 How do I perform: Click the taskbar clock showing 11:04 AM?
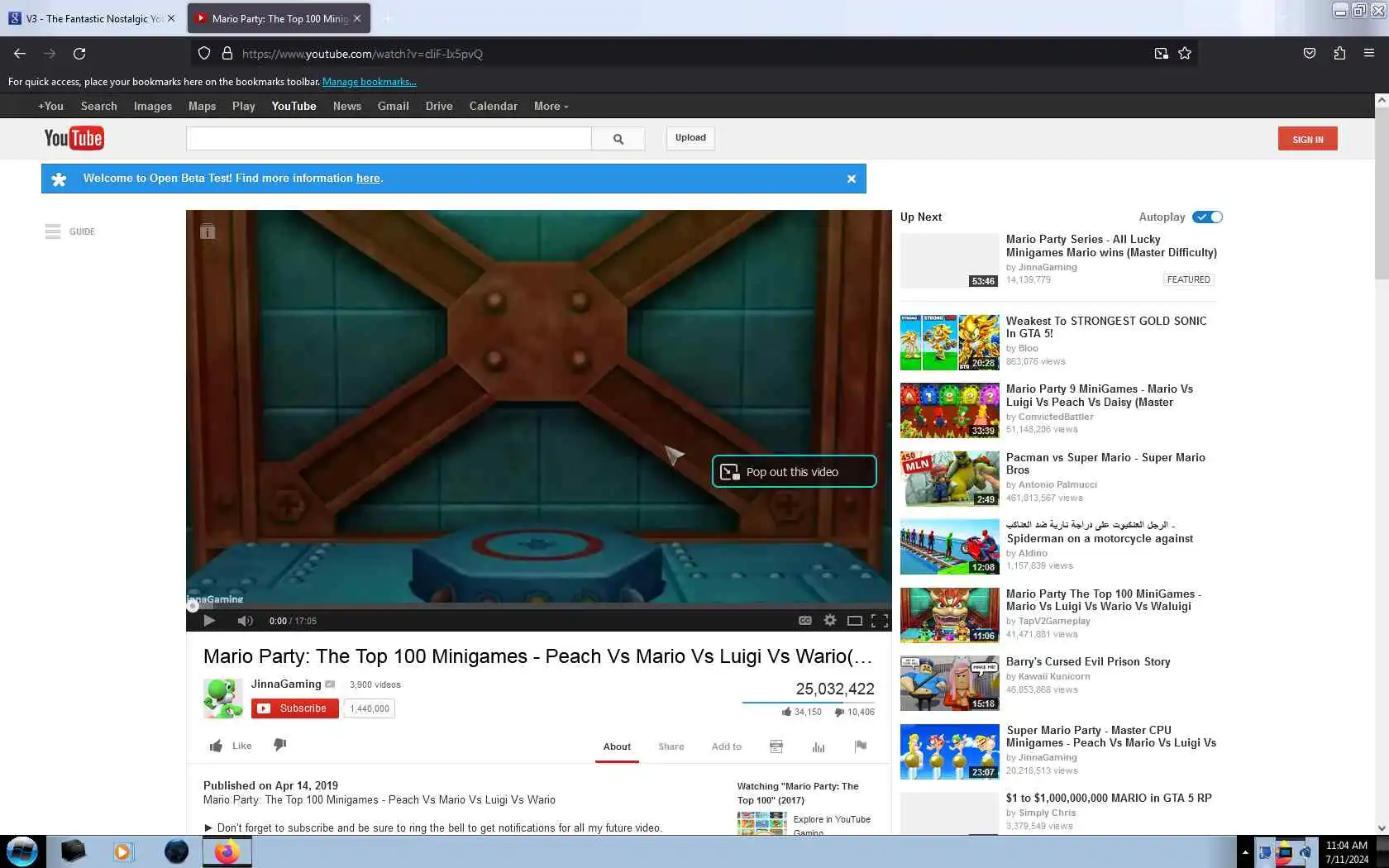(x=1347, y=852)
